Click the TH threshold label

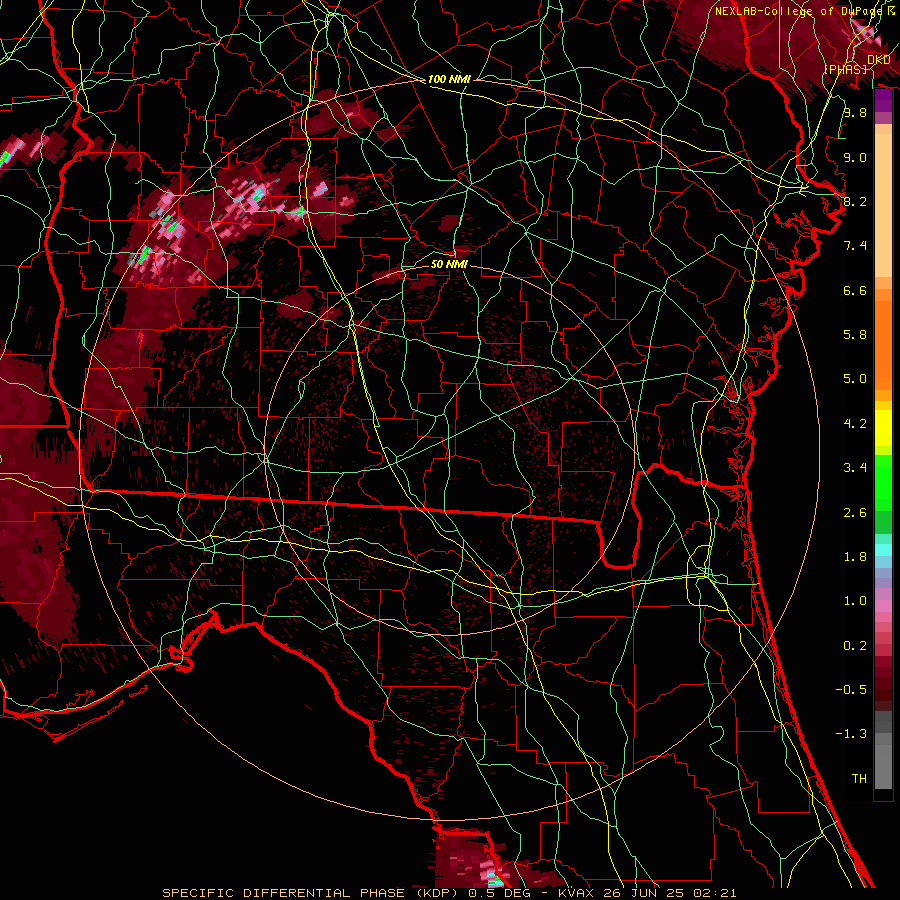click(859, 779)
